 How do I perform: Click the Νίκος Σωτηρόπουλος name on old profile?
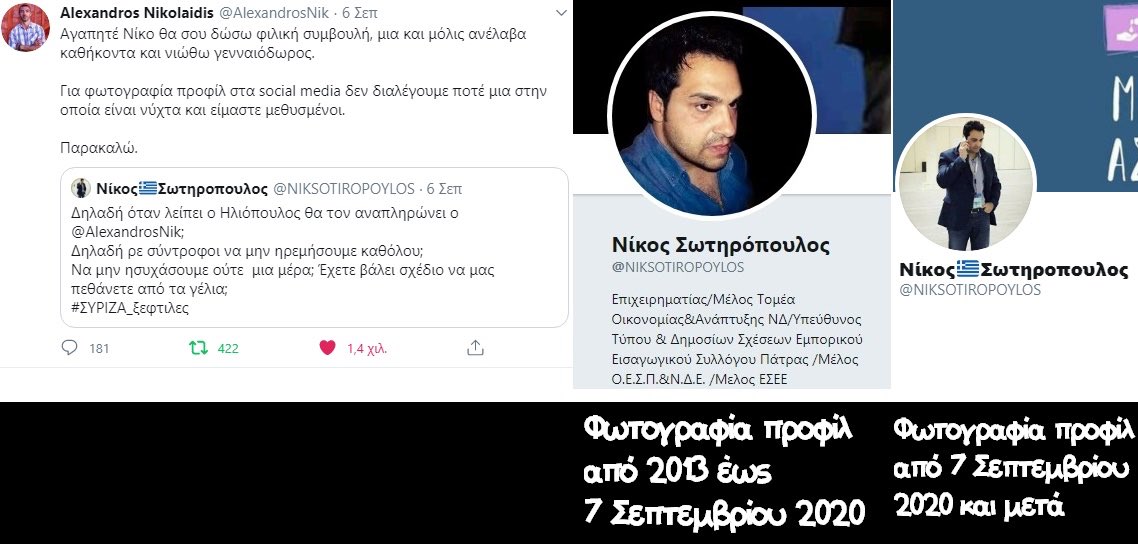tap(721, 244)
